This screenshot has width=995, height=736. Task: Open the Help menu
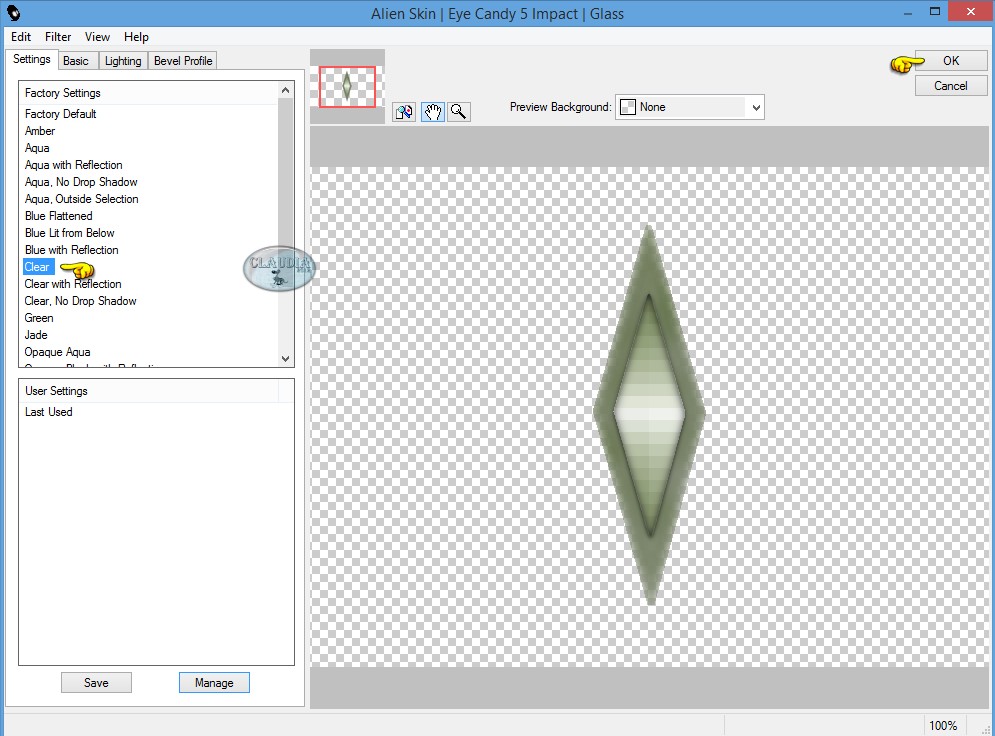(136, 37)
